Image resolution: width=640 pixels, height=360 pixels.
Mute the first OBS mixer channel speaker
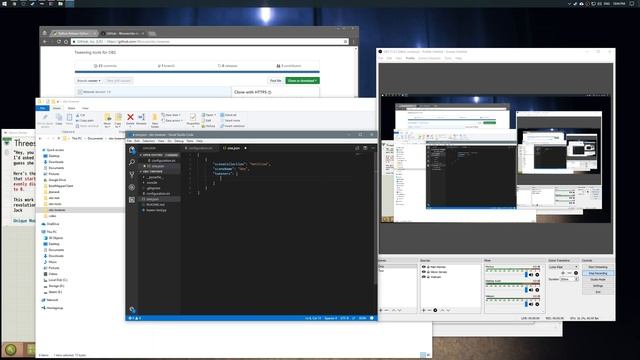pos(531,275)
